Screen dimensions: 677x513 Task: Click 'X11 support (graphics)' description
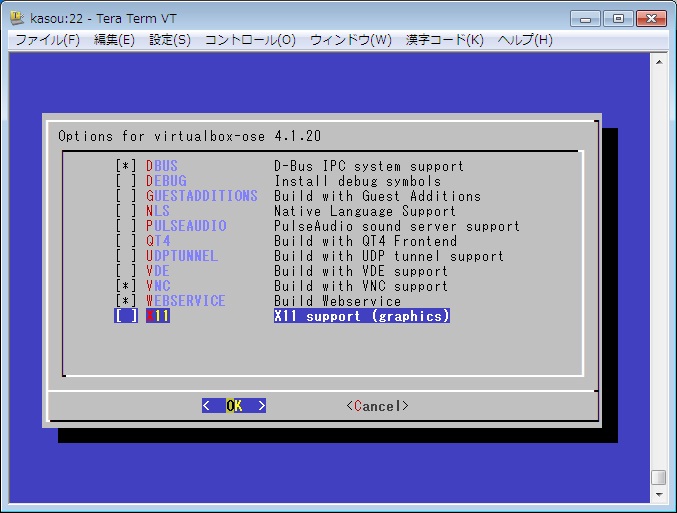[362, 316]
